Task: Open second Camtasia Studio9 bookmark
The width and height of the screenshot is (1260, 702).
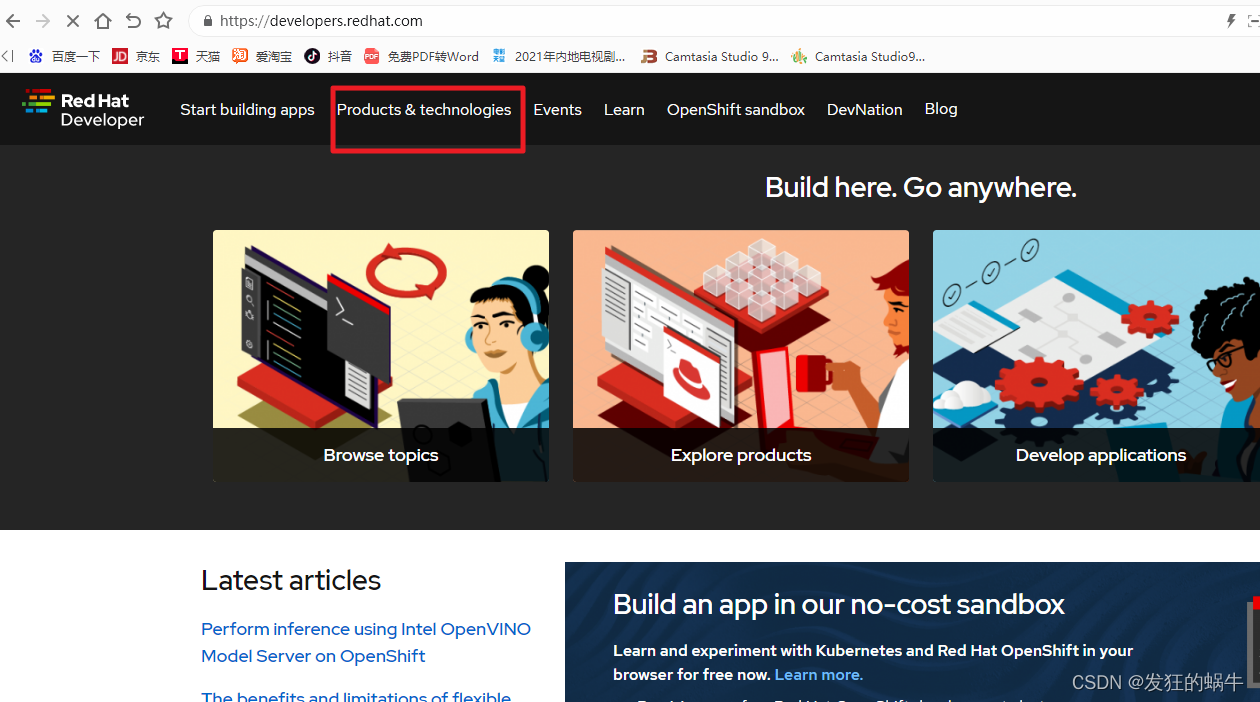Action: click(858, 57)
